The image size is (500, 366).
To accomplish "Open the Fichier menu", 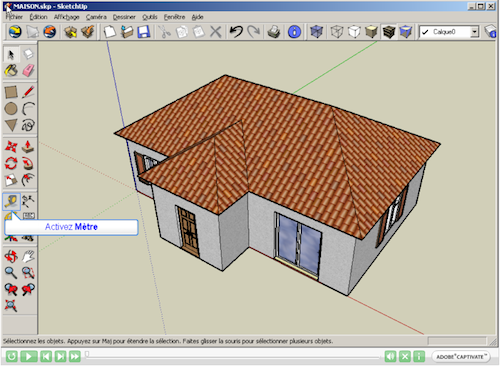I will tap(14, 17).
